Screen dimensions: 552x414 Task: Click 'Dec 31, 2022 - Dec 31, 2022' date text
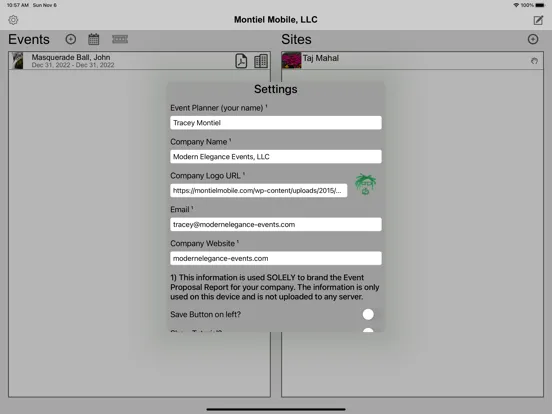pos(73,65)
